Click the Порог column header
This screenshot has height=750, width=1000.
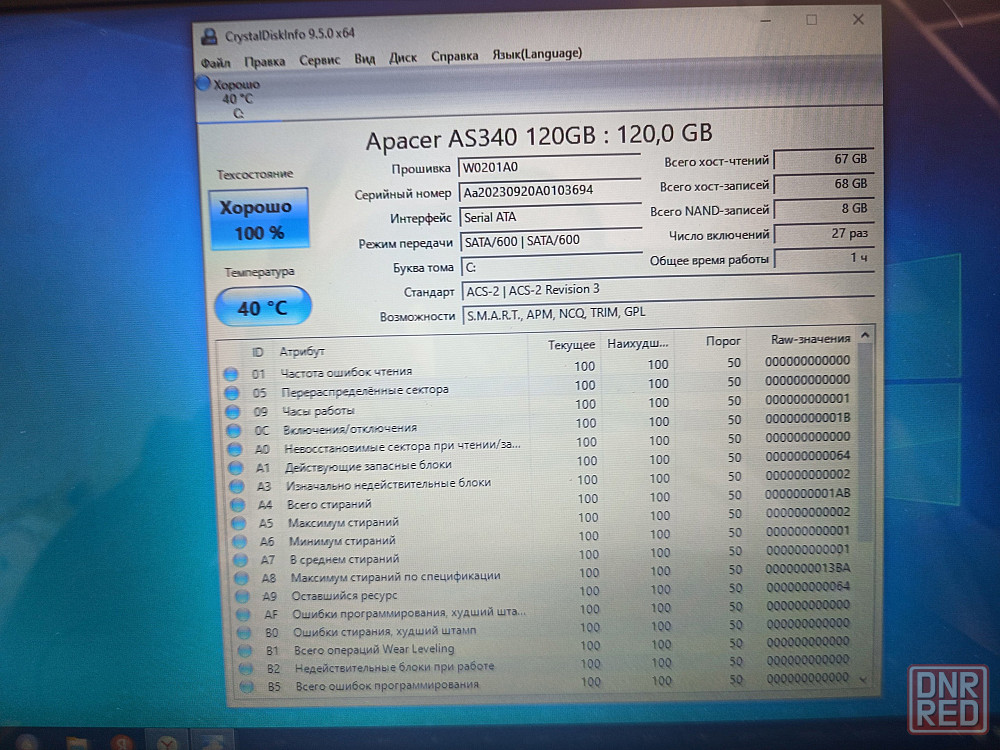[723, 341]
